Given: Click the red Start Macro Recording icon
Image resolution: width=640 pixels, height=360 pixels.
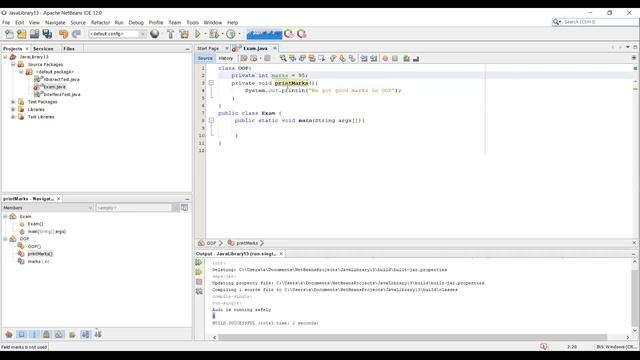Looking at the screenshot, I should click(x=385, y=58).
